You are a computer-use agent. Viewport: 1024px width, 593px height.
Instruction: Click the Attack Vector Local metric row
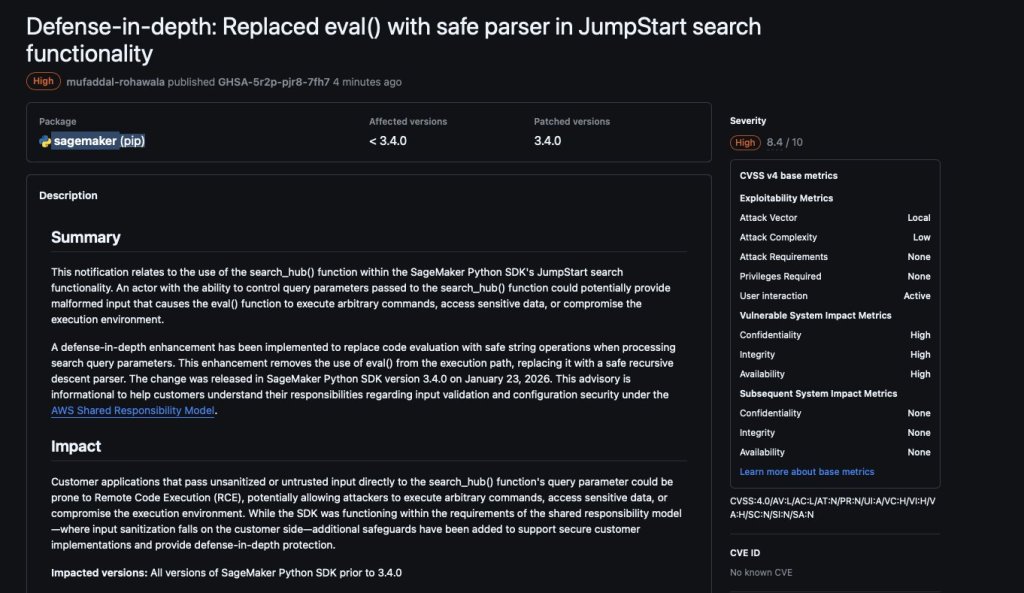coord(834,218)
